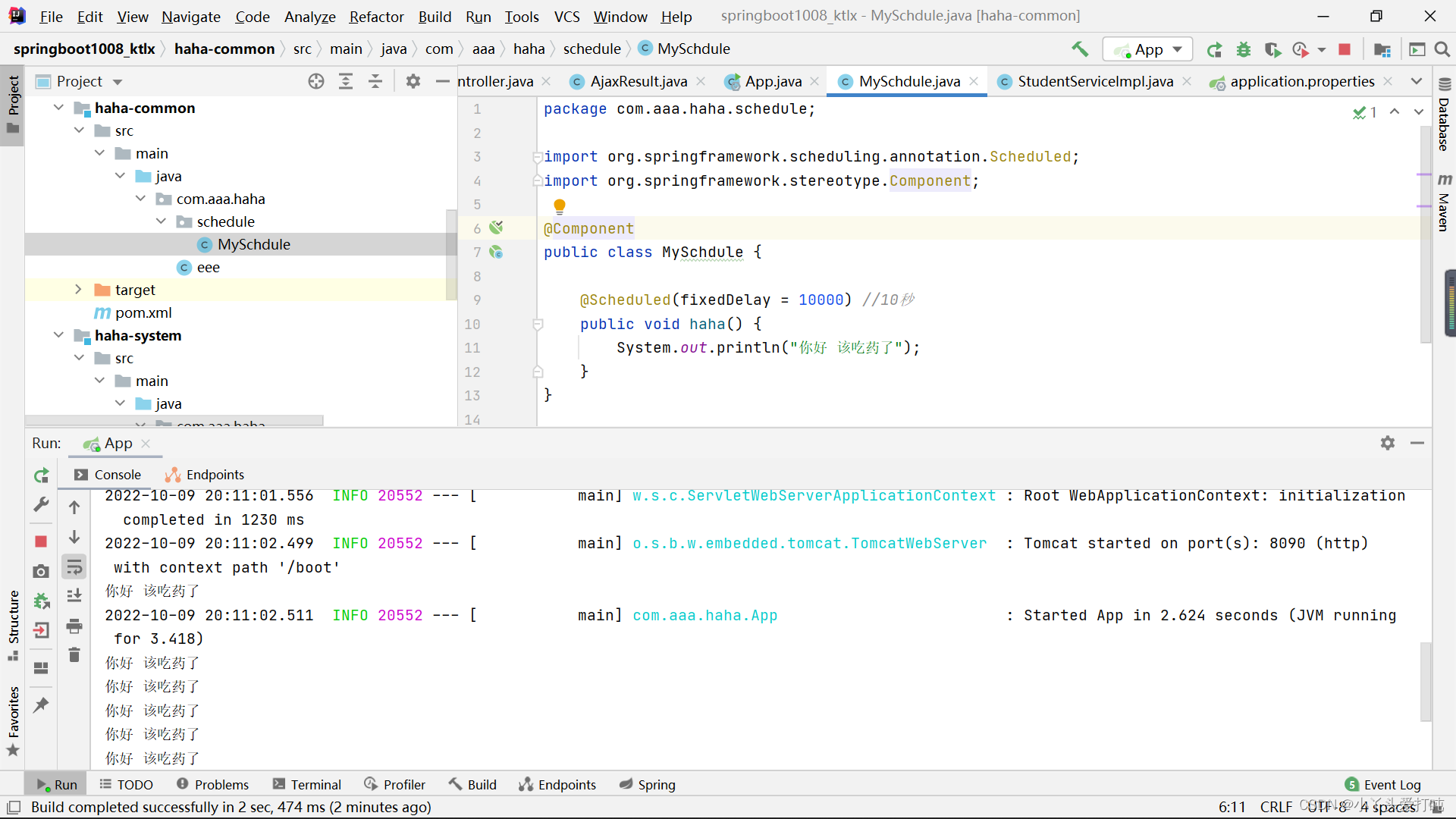The height and width of the screenshot is (819, 1456).
Task: Click the Rerun icon in Run panel
Action: coord(41,475)
